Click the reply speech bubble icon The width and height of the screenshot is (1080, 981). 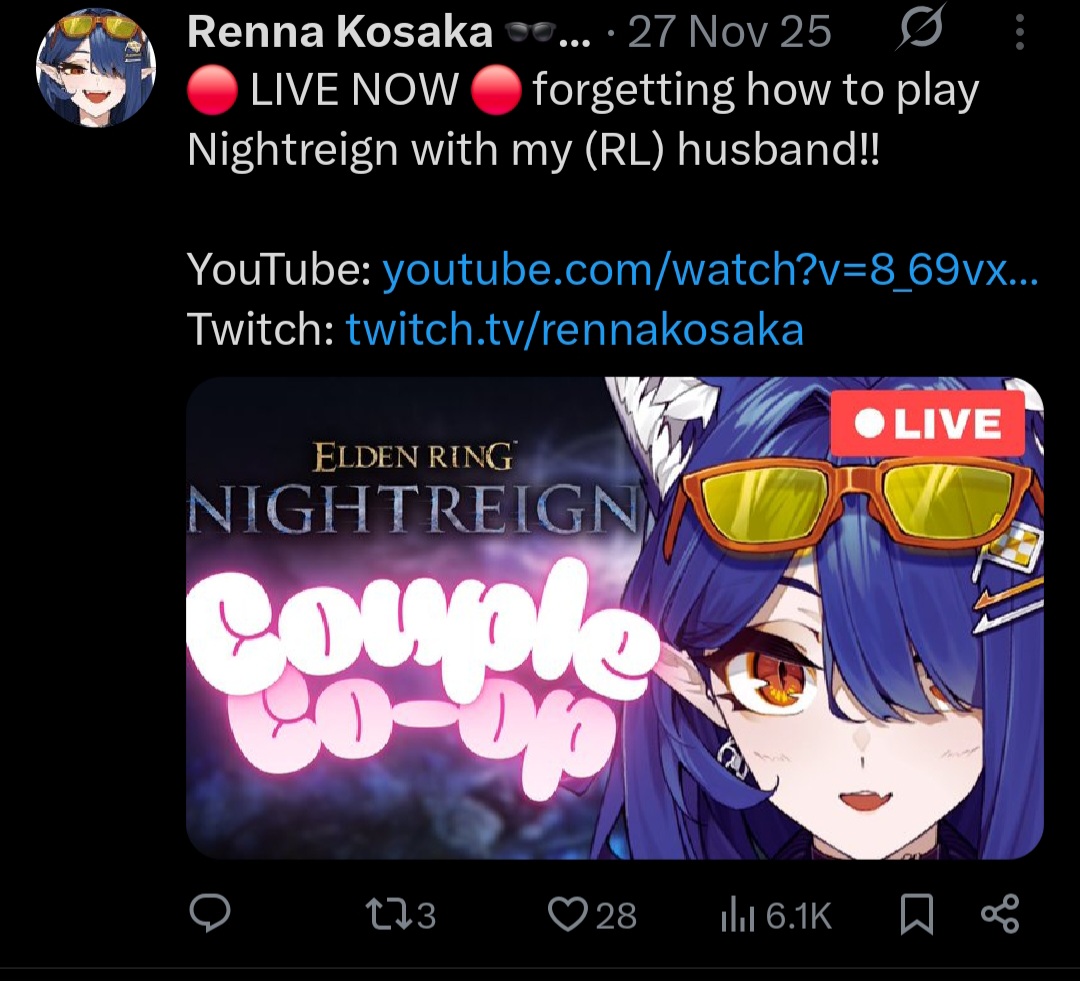point(210,913)
